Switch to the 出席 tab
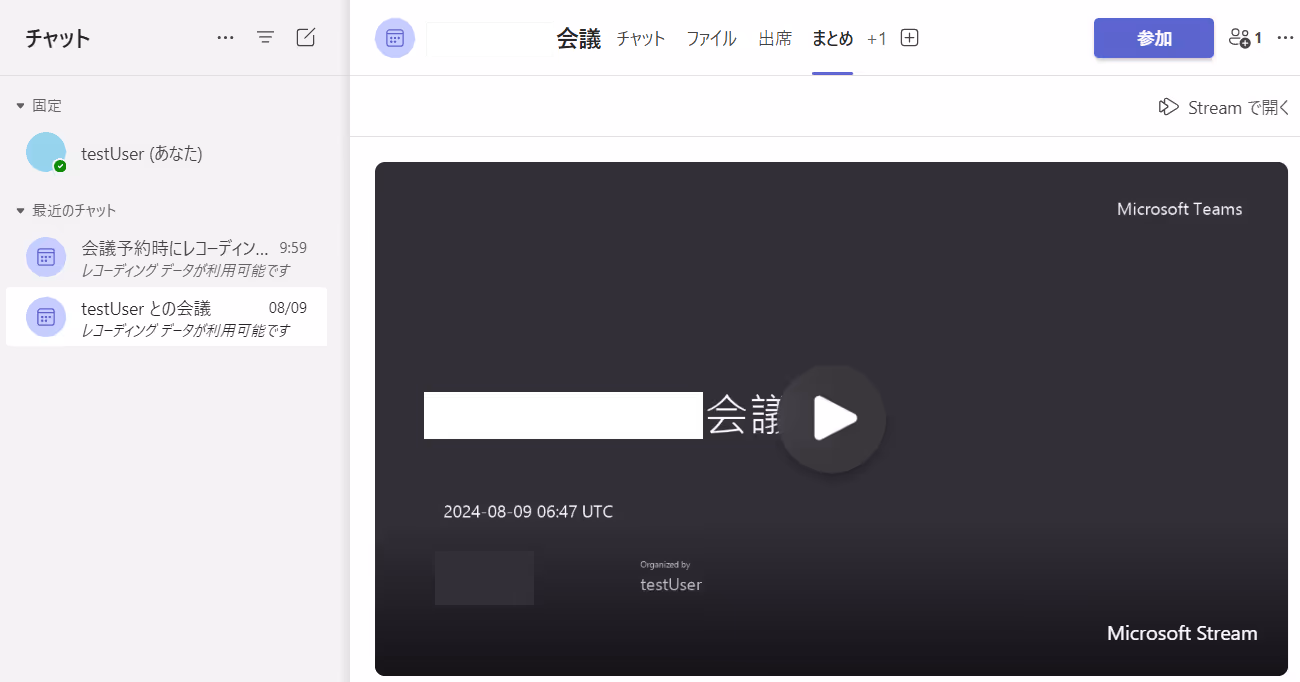The image size is (1300, 682). [775, 38]
